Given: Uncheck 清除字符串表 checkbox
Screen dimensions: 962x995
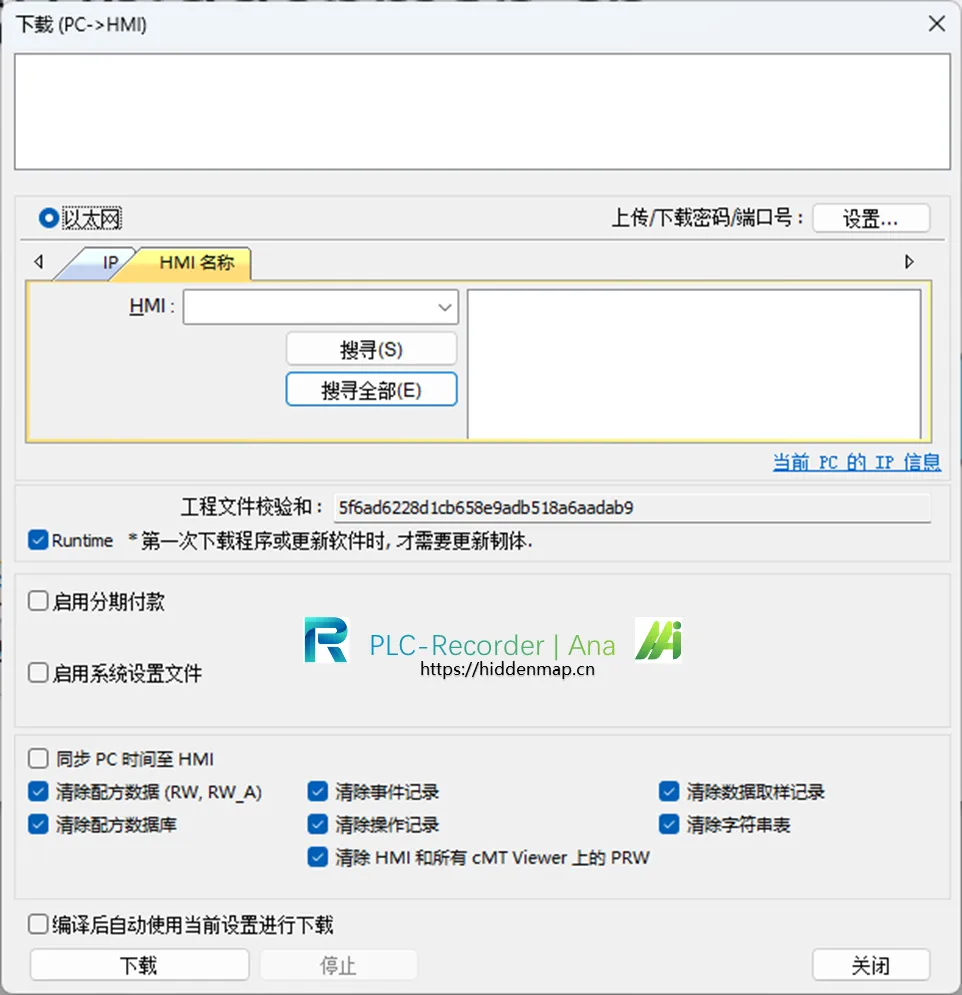Looking at the screenshot, I should coord(669,824).
